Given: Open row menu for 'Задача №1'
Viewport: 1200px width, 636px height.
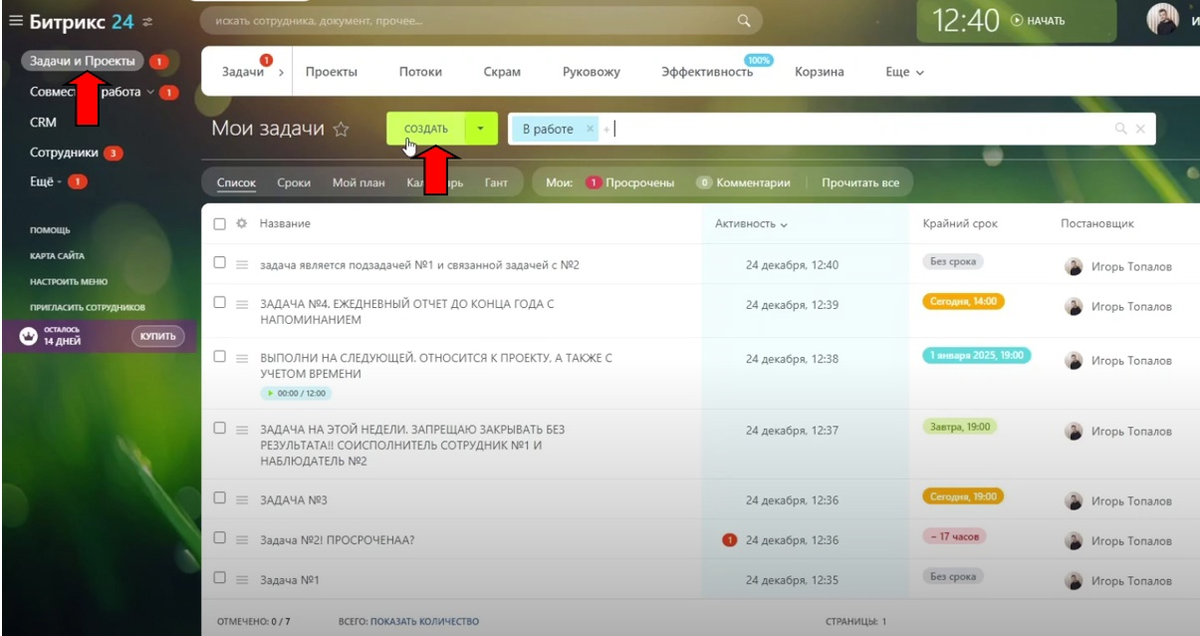Looking at the screenshot, I should (x=242, y=579).
